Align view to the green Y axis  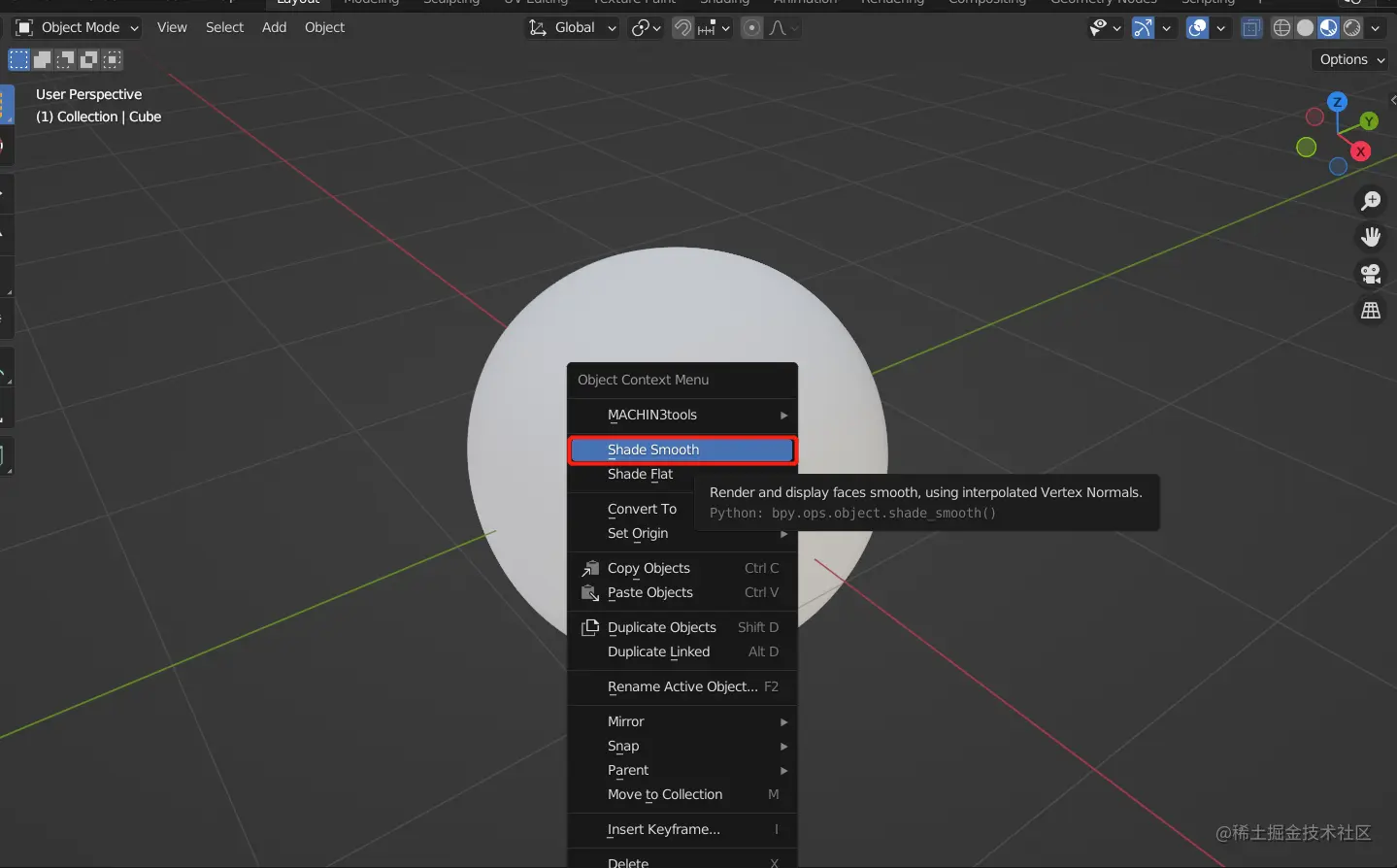pos(1369,121)
